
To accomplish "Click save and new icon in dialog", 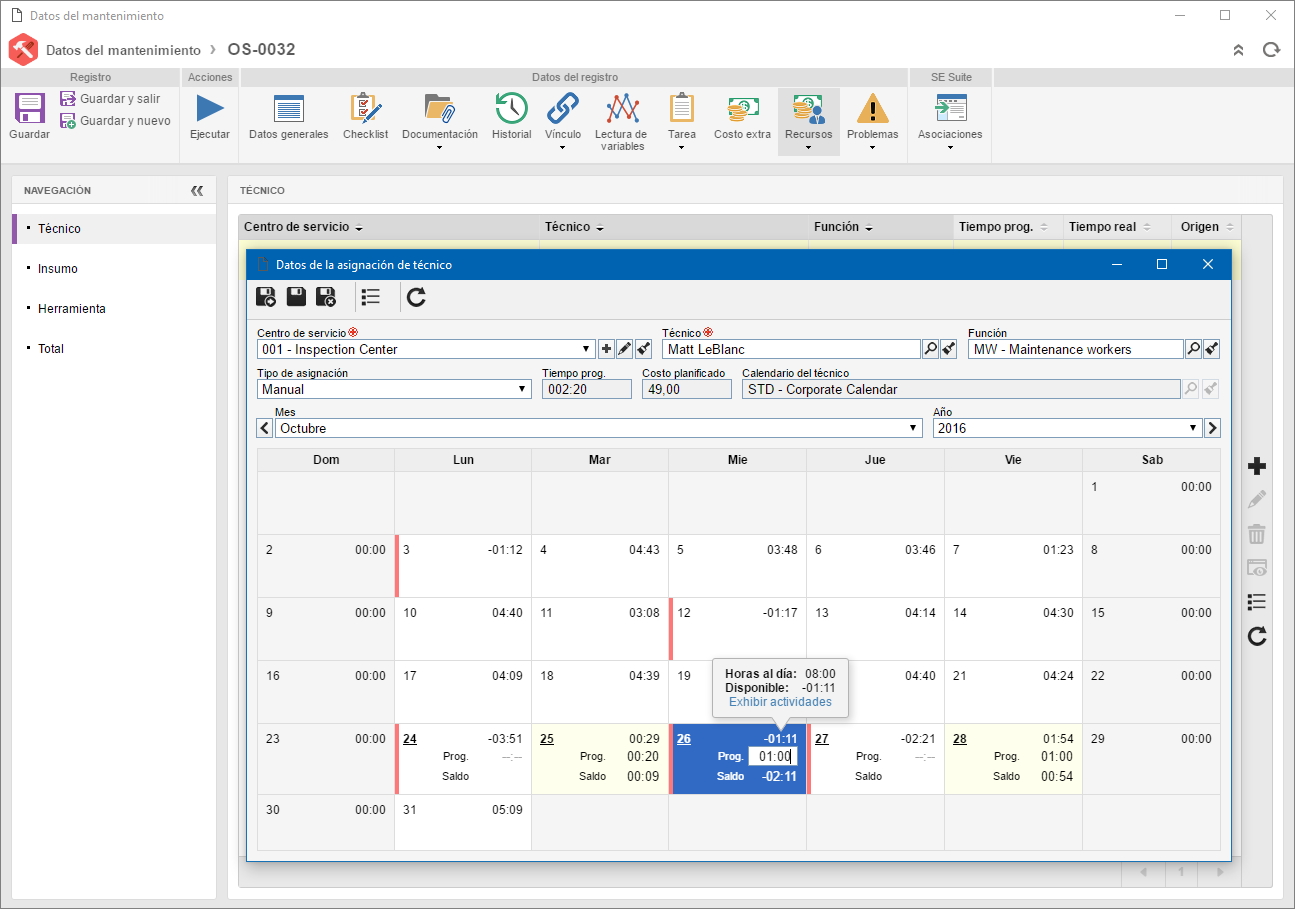I will 266,296.
